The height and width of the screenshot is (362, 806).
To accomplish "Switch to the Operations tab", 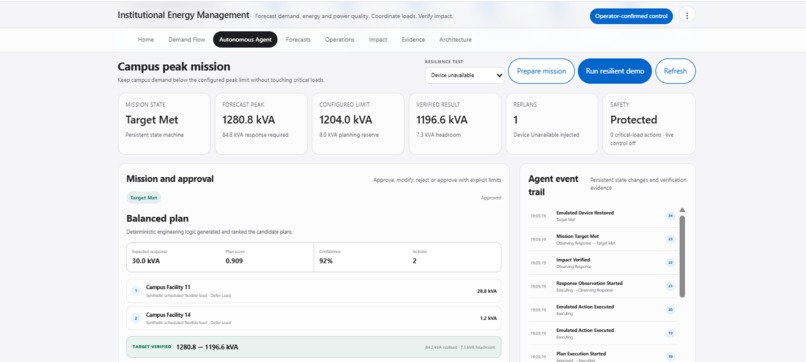I will point(339,40).
